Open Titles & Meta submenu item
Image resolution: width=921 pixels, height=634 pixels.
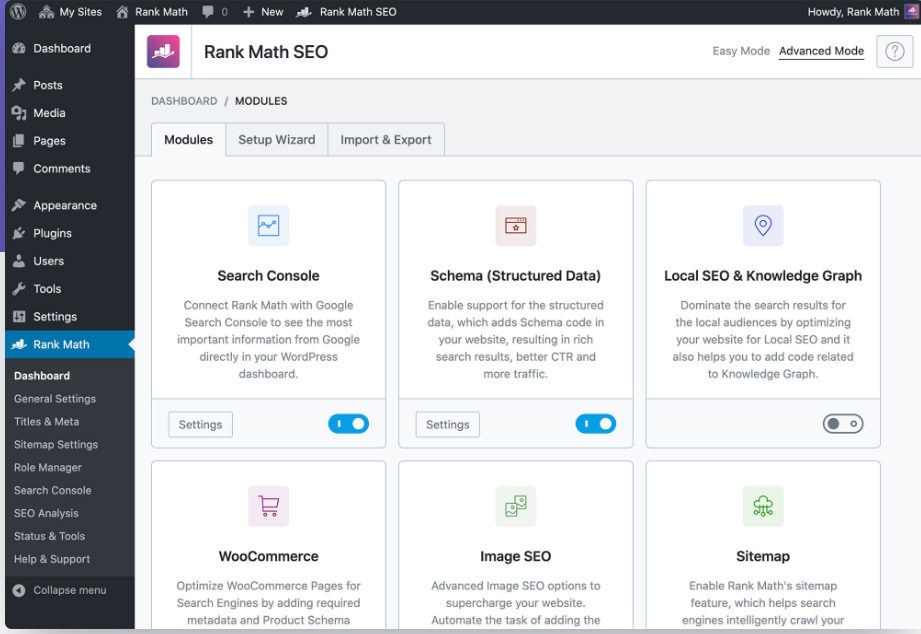pyautogui.click(x=46, y=421)
